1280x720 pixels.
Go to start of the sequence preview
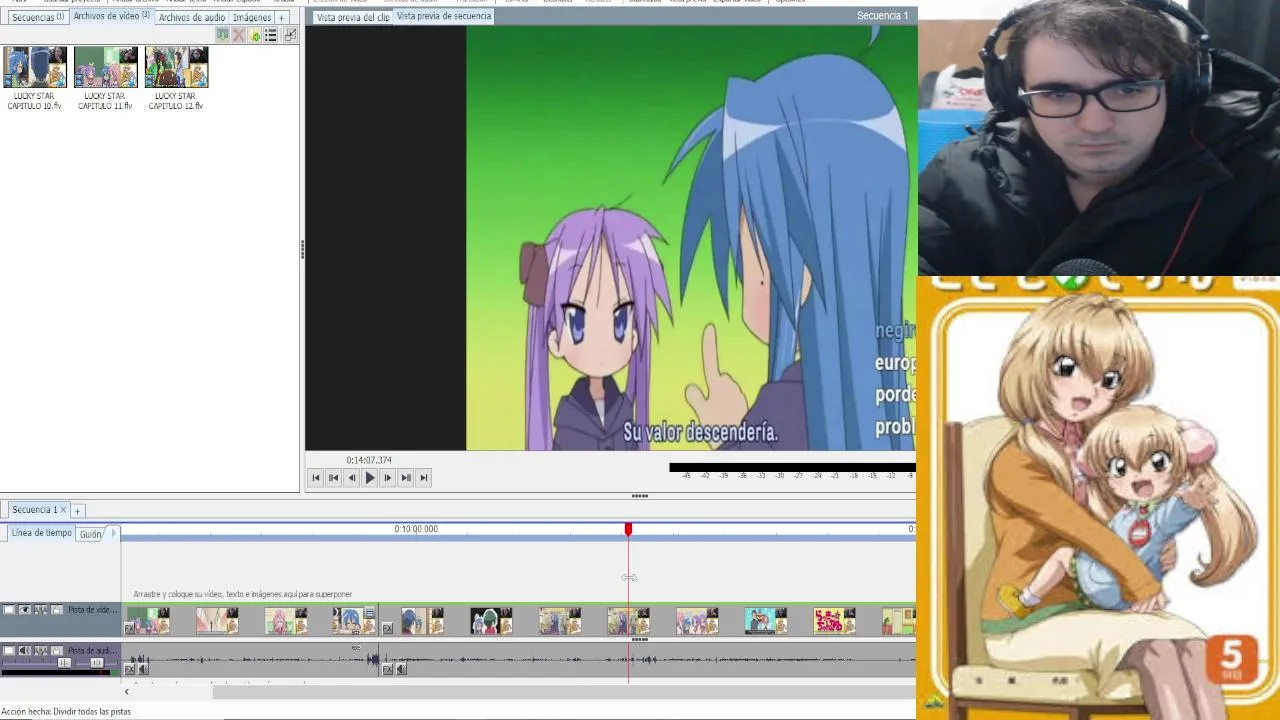point(316,478)
